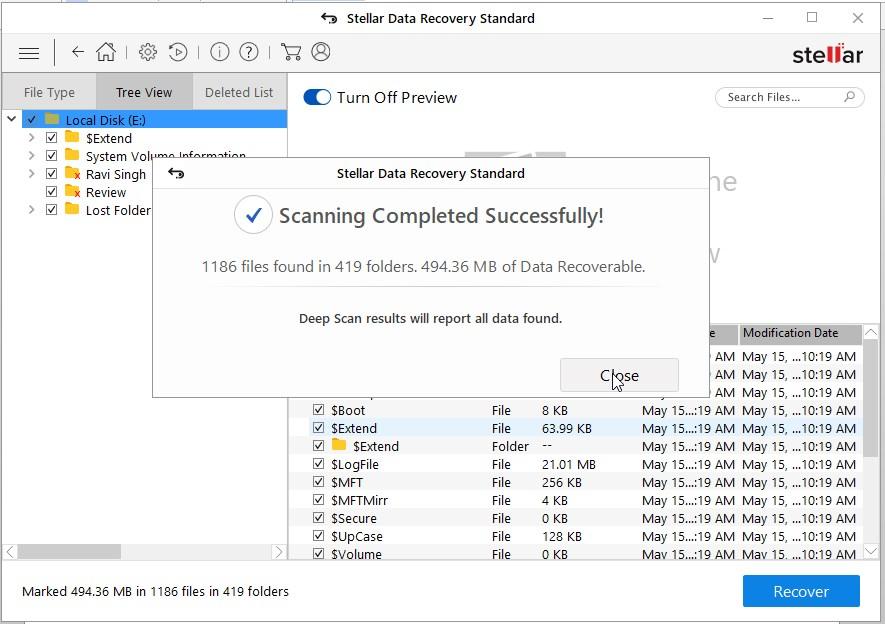
Task: Uncheck the $LogFile checkbox
Action: pyautogui.click(x=318, y=464)
